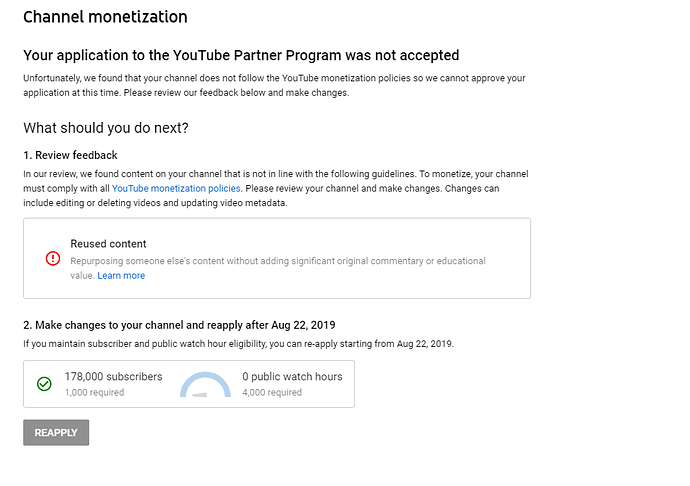Image resolution: width=690 pixels, height=486 pixels.
Task: Click the green subscriber checkmark icon
Action: 44,384
